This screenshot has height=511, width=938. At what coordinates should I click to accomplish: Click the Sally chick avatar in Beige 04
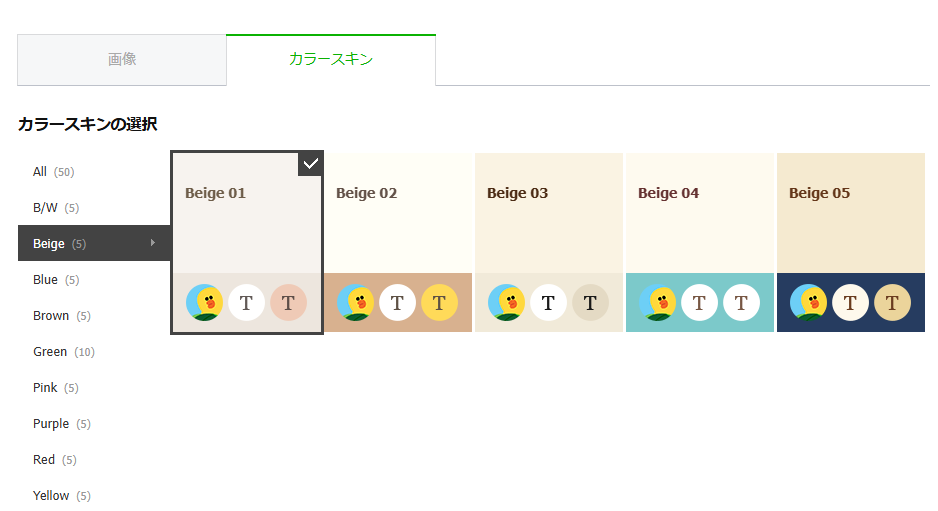tap(657, 302)
